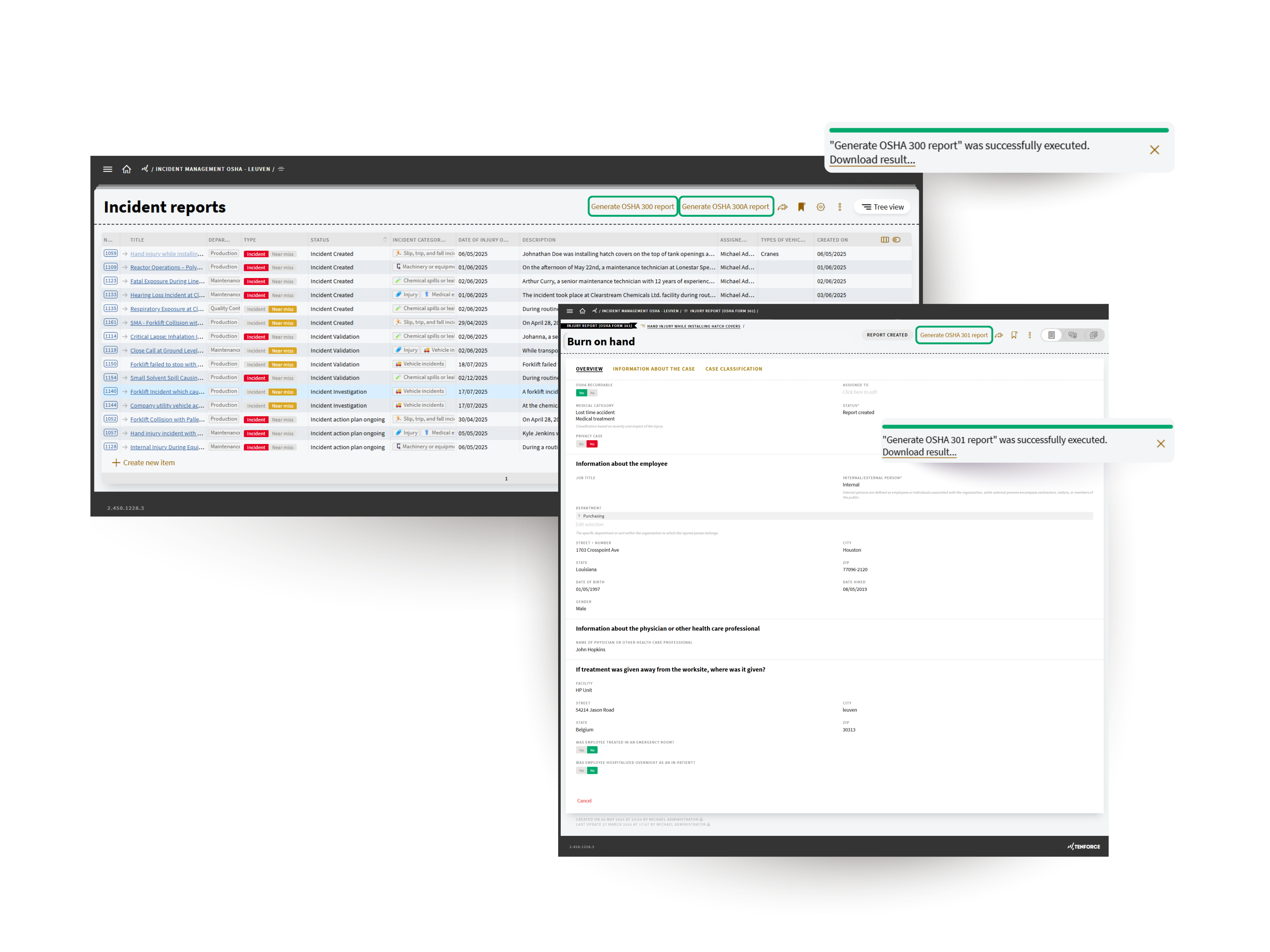Viewport: 1270px width, 952px height.
Task: Click INJURY REPORT (OSHA FORM 301) breadcrumb tag
Action: (599, 326)
